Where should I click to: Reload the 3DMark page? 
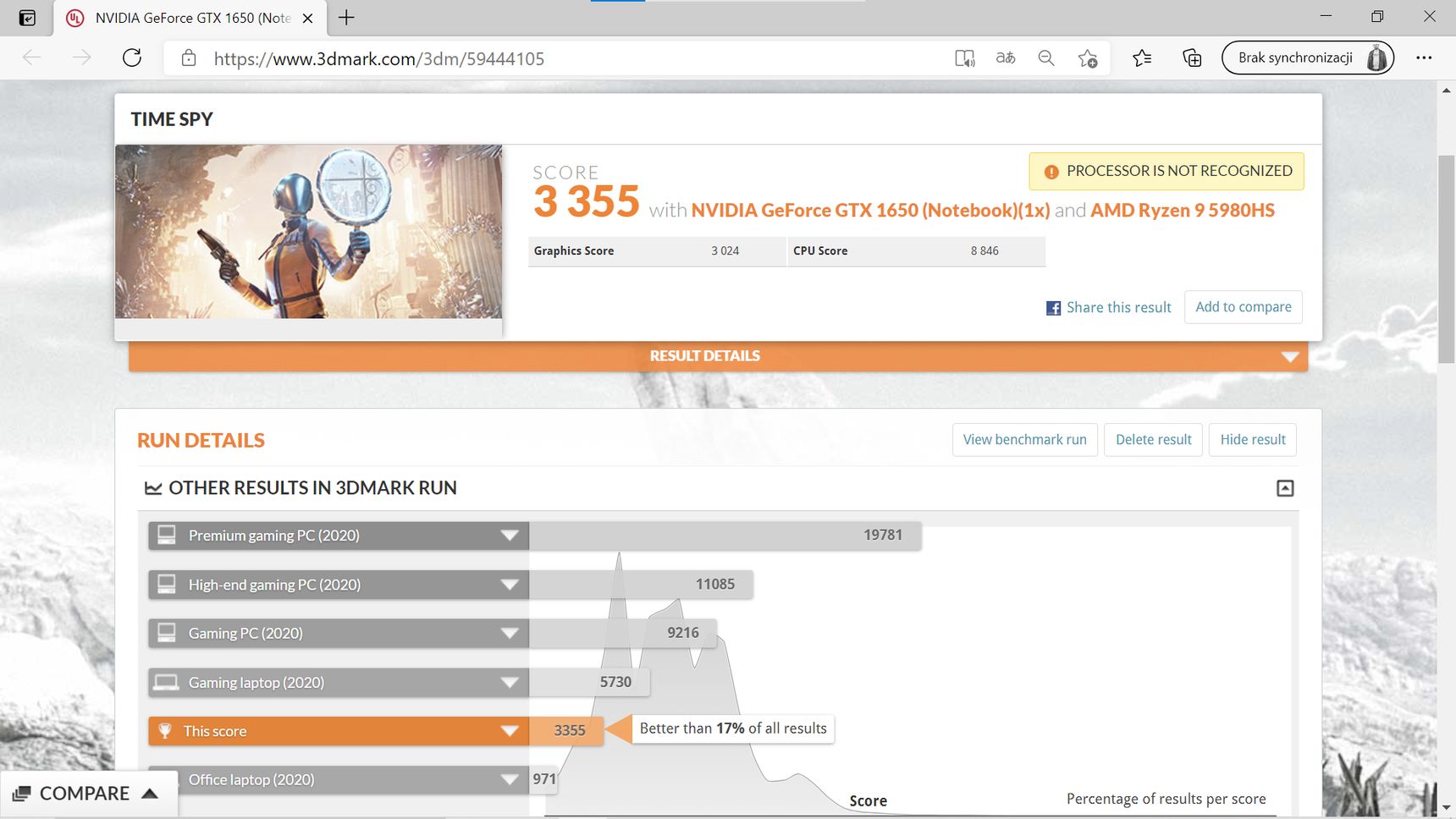coord(132,58)
